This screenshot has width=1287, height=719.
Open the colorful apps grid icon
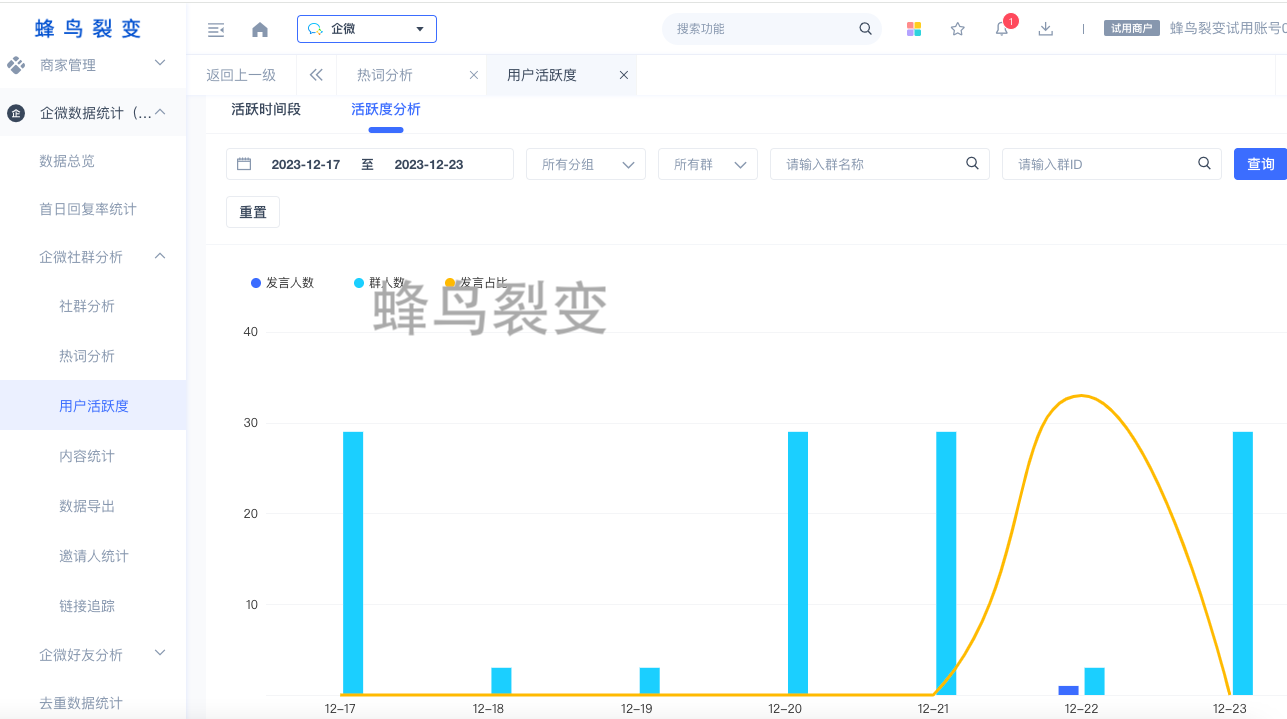[913, 29]
